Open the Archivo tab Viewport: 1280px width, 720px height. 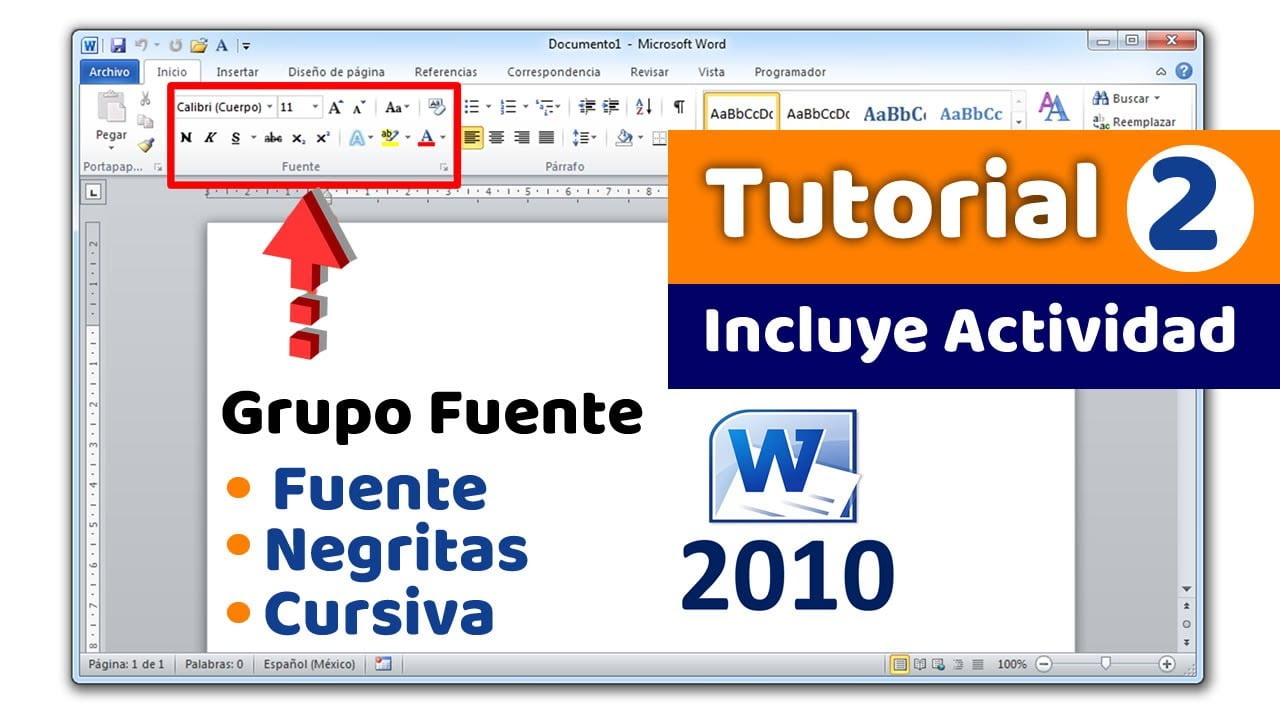coord(109,72)
